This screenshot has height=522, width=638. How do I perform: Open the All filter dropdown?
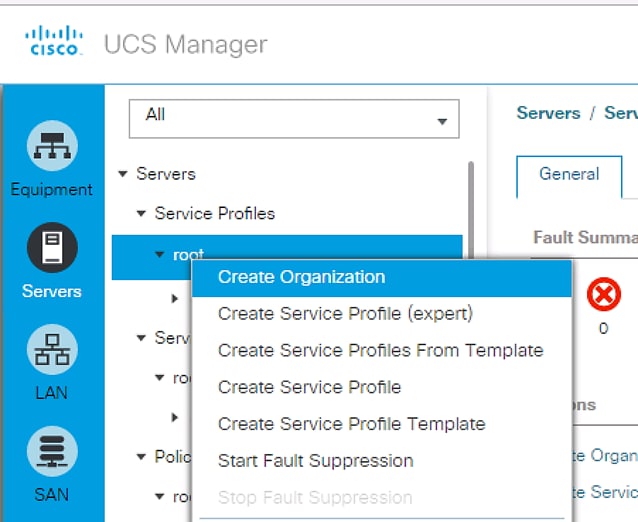tap(294, 119)
